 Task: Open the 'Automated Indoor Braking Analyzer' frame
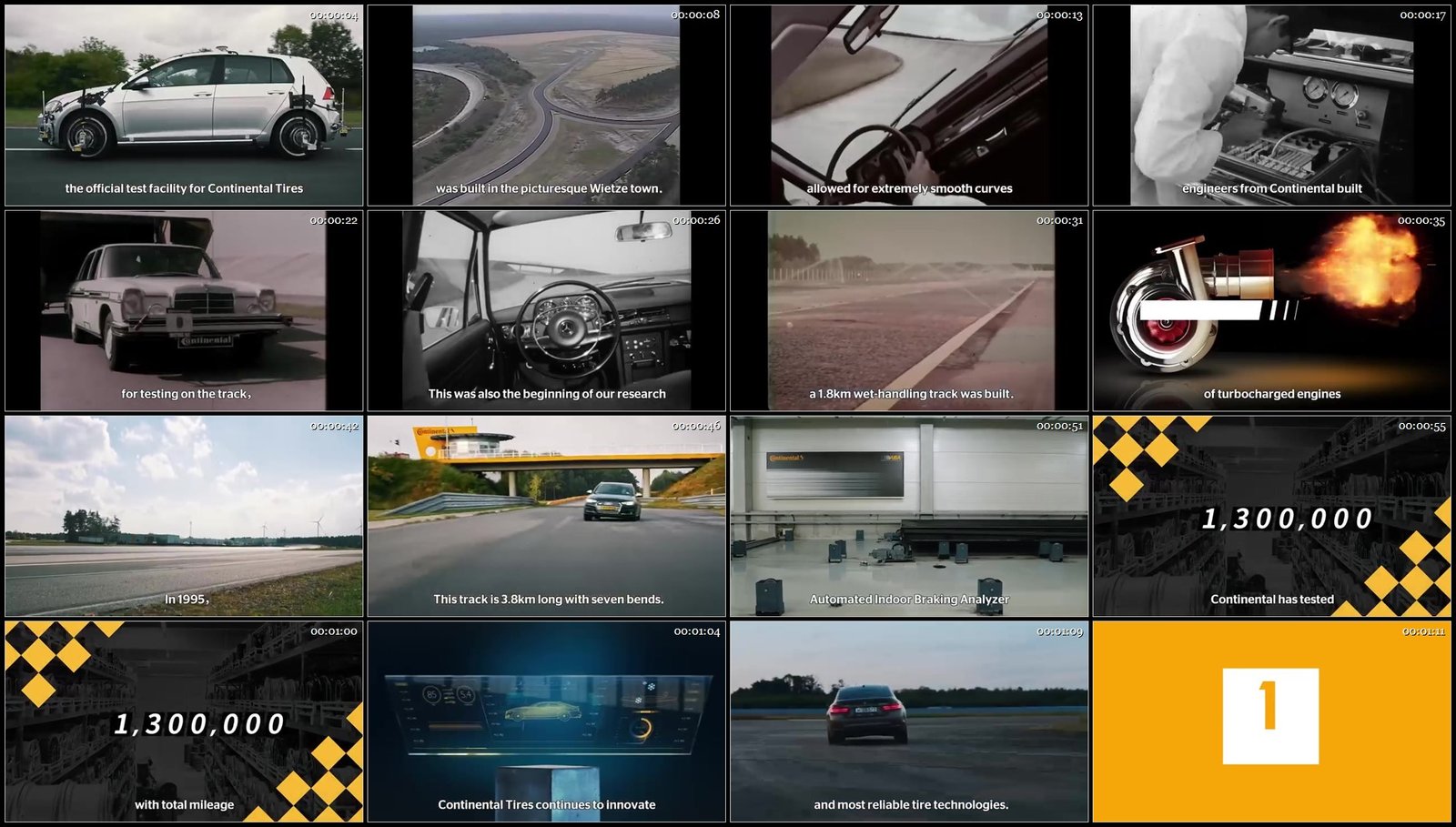tap(909, 517)
